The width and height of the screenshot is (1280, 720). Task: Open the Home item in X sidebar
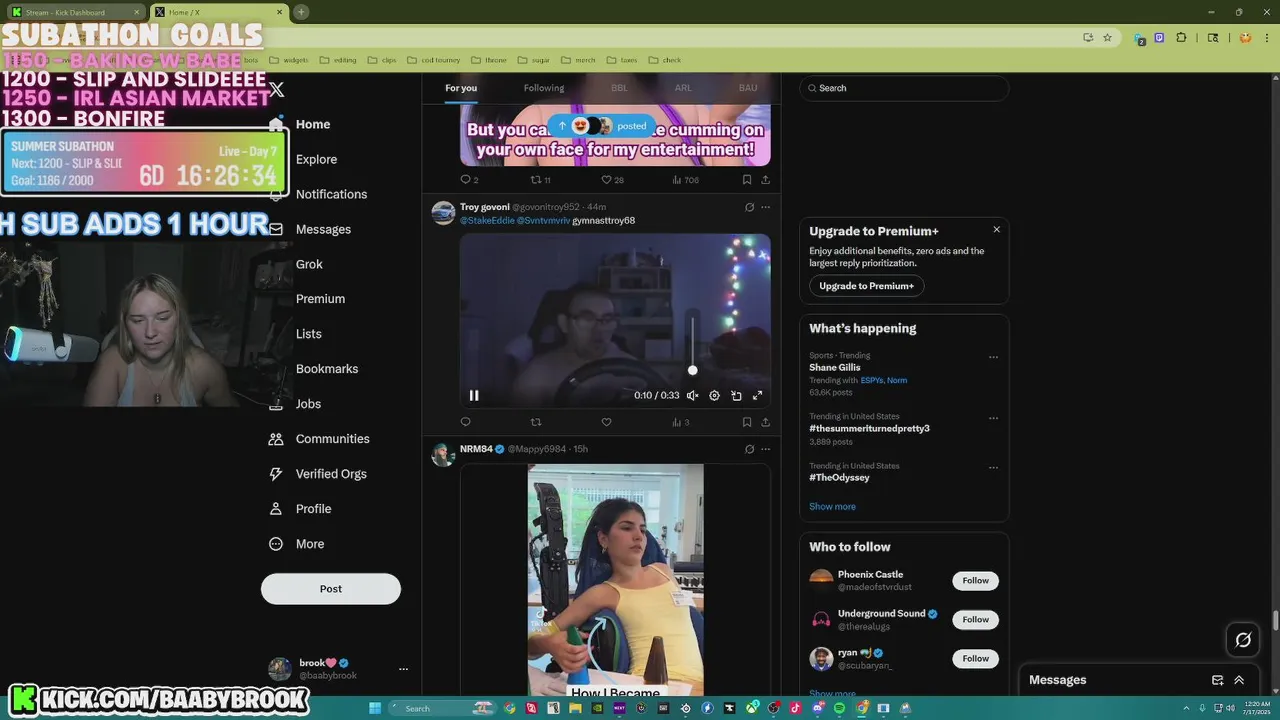(312, 124)
